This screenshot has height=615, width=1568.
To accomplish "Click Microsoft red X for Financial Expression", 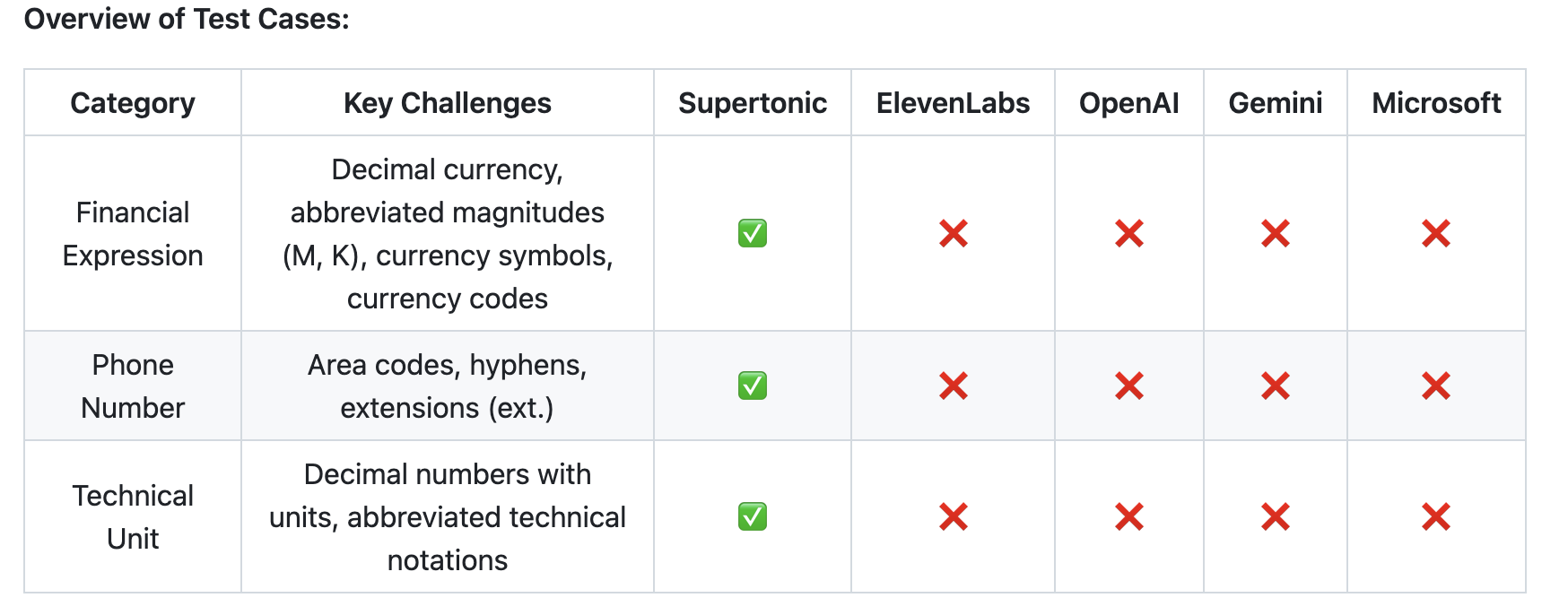I will tap(1435, 233).
